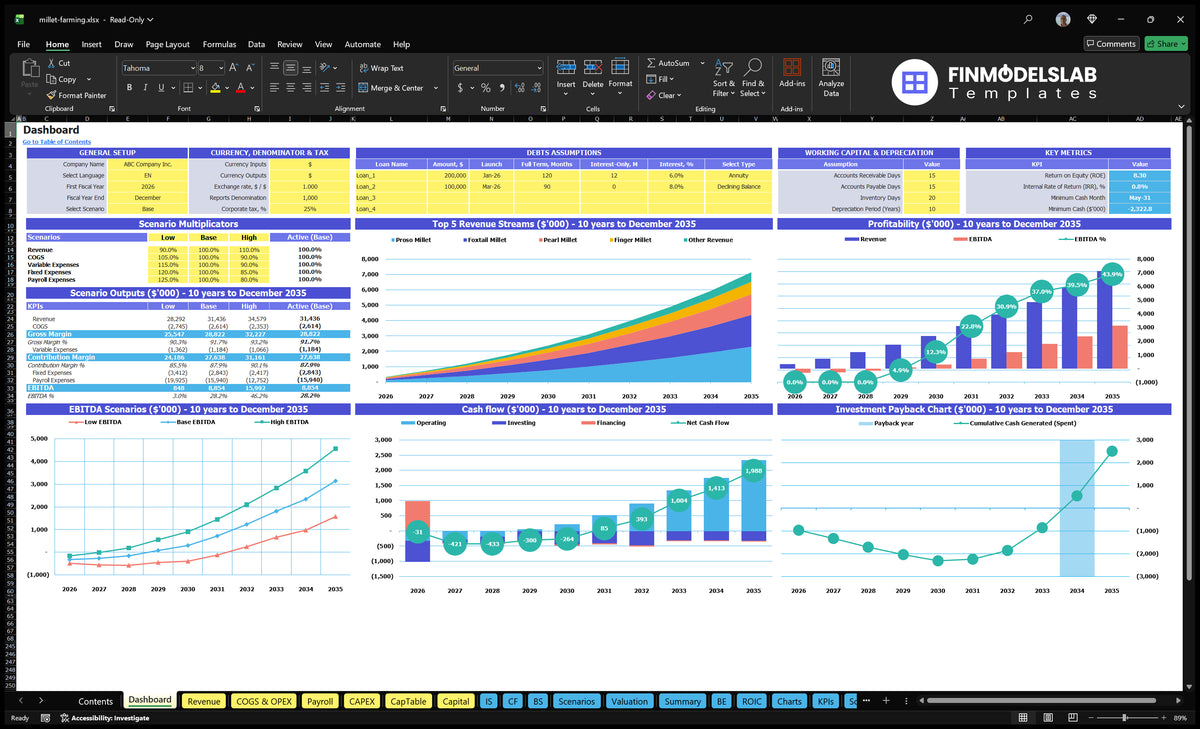The width and height of the screenshot is (1200, 729).
Task: Click the Add-ins icon
Action: coord(792,67)
